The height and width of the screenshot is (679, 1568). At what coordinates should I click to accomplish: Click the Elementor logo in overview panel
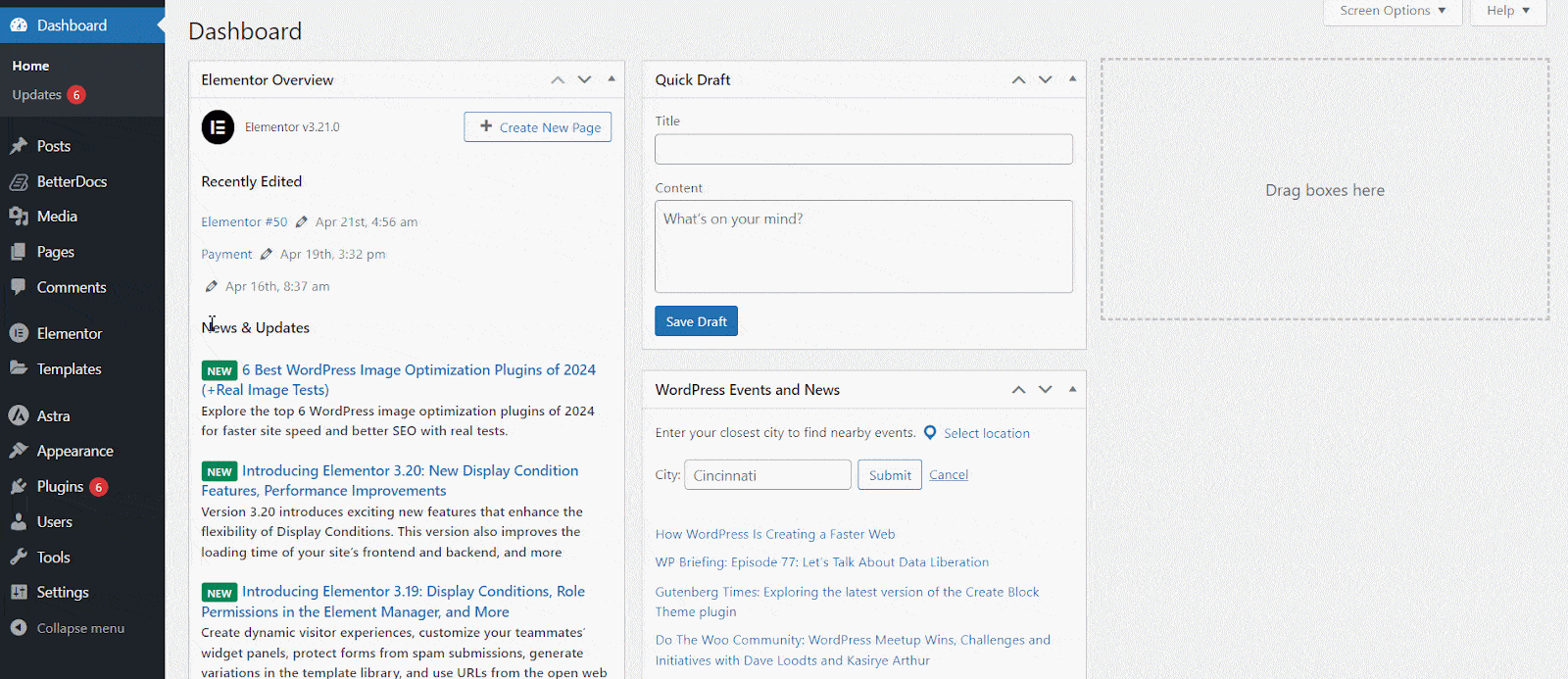[218, 127]
